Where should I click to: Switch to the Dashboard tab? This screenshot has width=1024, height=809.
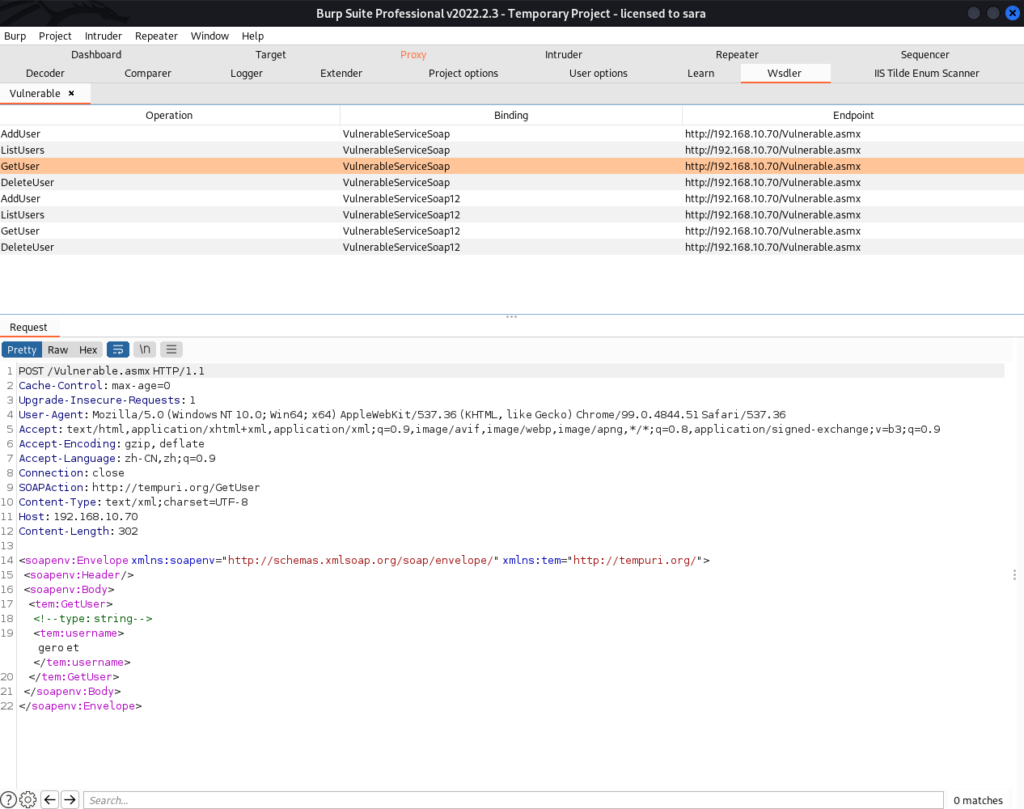pyautogui.click(x=96, y=55)
